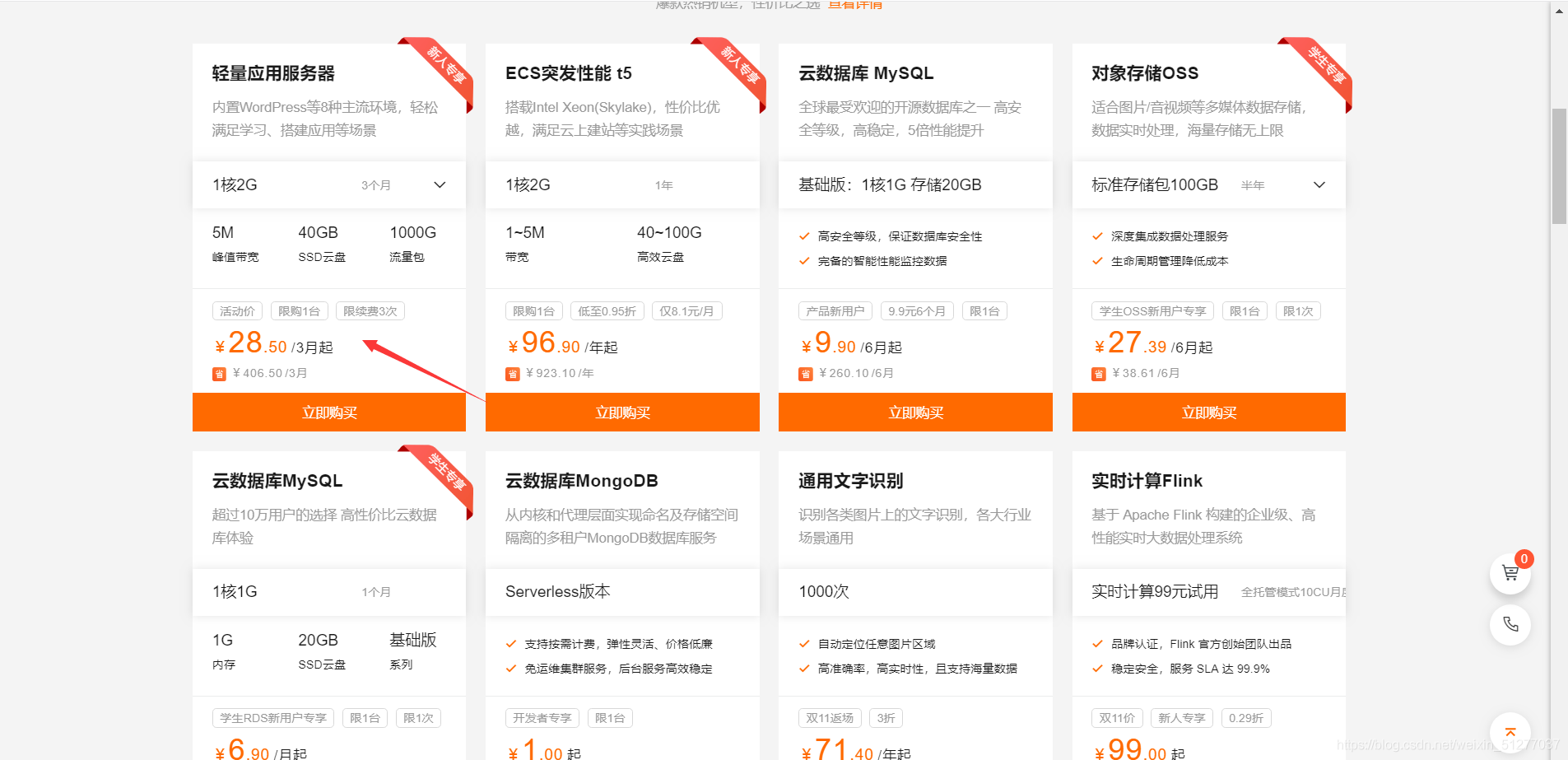
Task: Open the ECS突发性能 t5 product title
Action: (569, 73)
